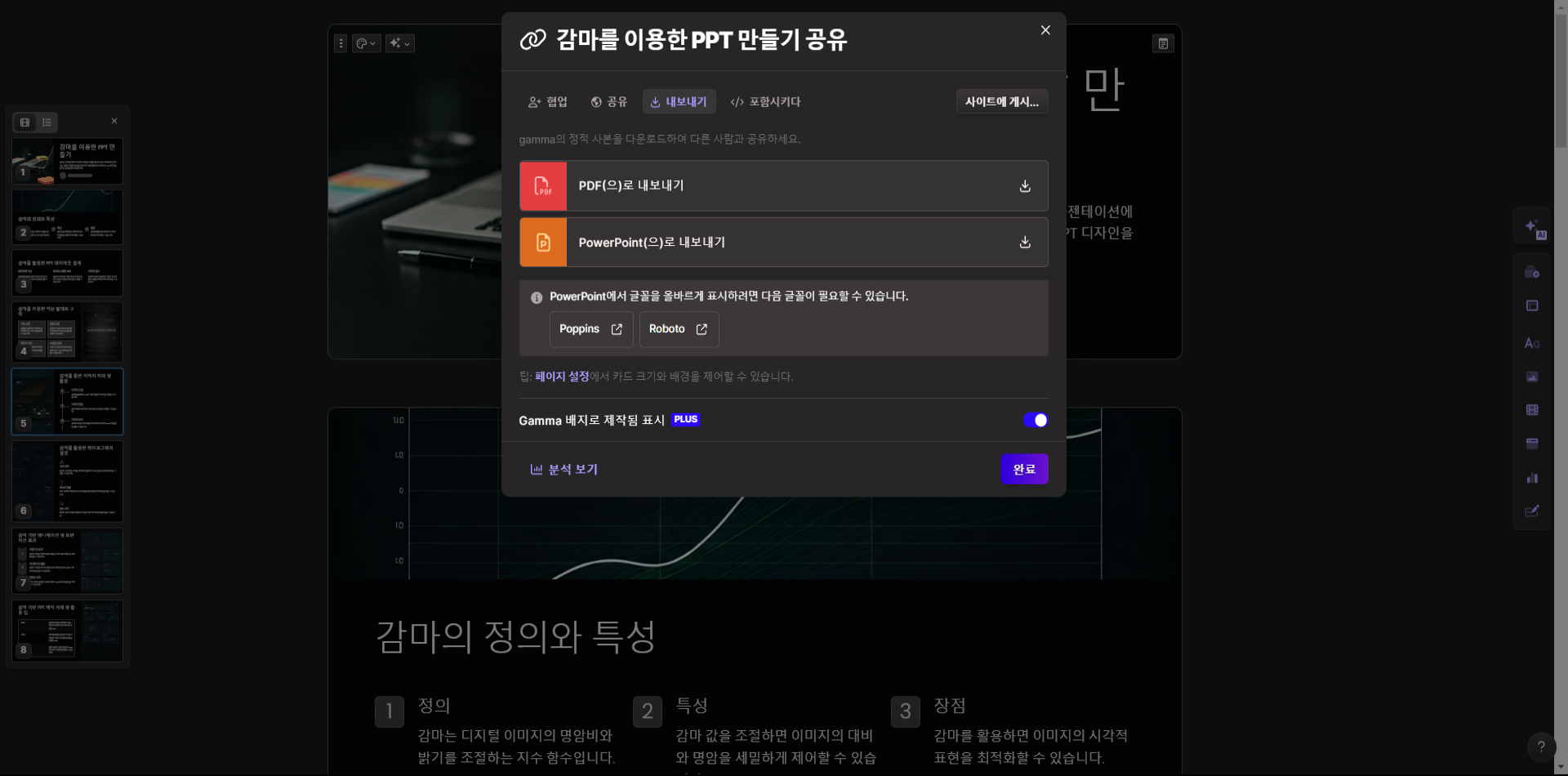This screenshot has width=1568, height=776.
Task: Select slide thumbnail number 5
Action: point(67,401)
